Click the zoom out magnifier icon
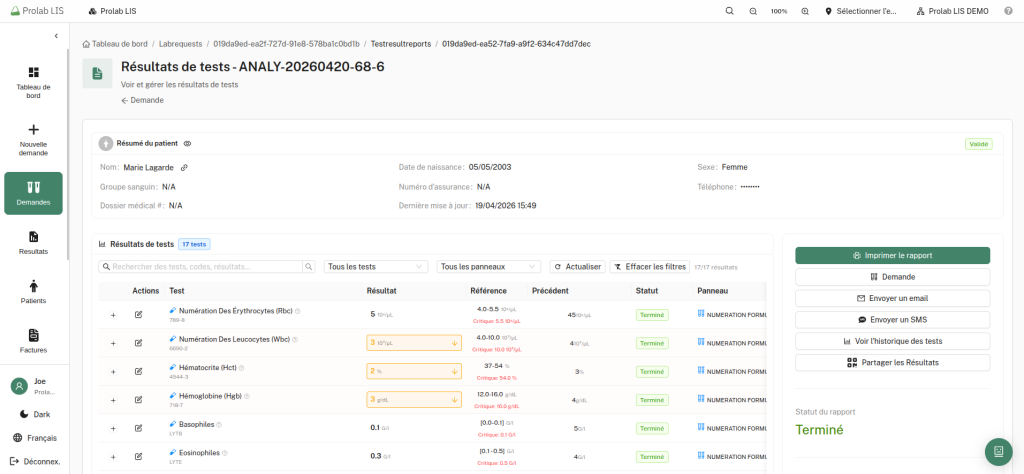The image size is (1024, 474). [753, 10]
